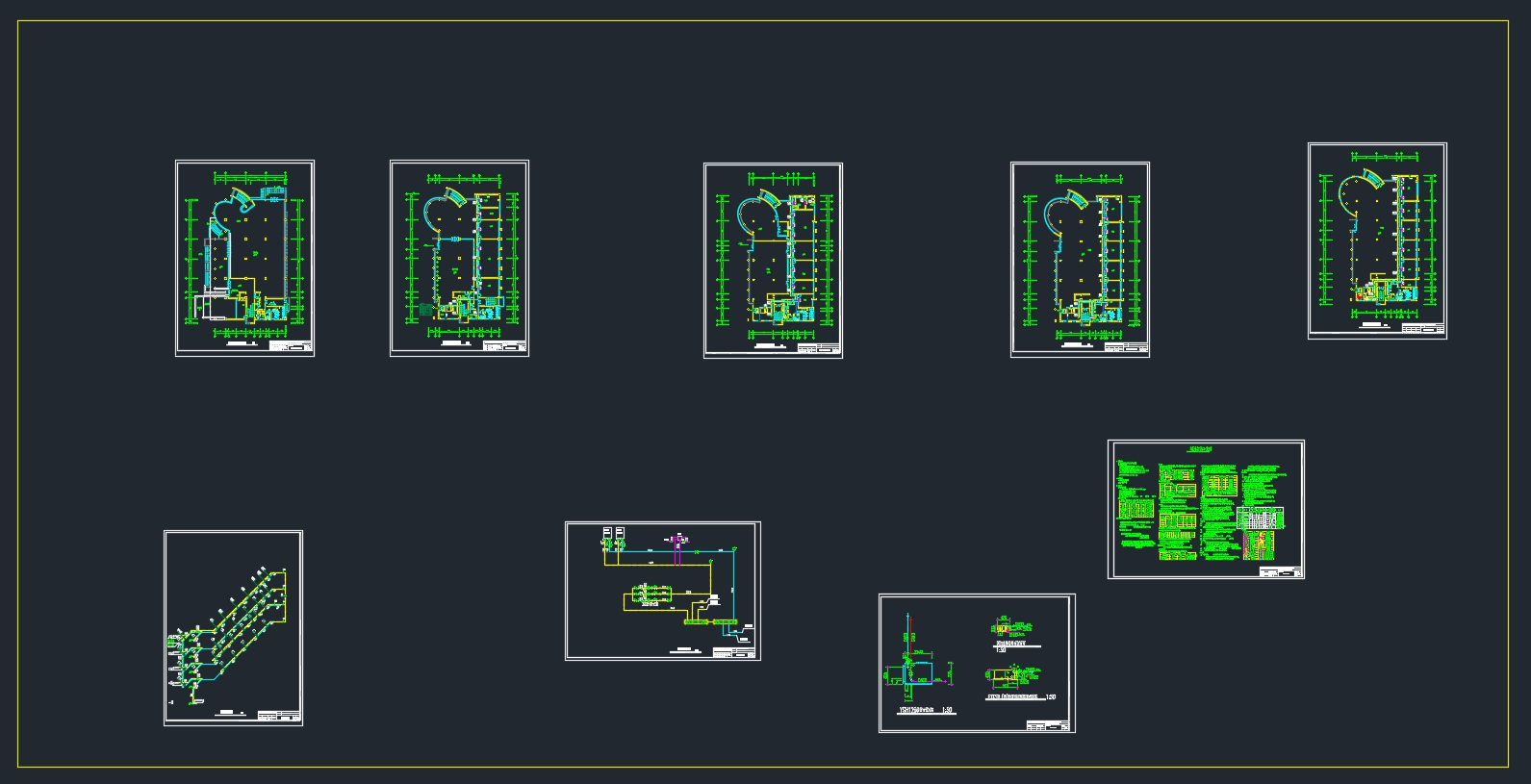This screenshot has width=1531, height=784.
Task: Click the green design notes text sheet
Action: [1206, 509]
